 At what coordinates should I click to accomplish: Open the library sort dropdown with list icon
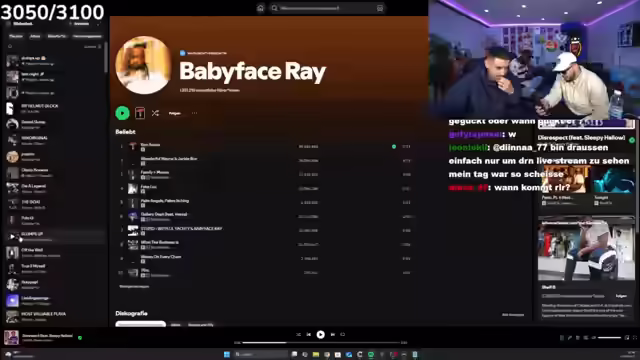(x=93, y=47)
